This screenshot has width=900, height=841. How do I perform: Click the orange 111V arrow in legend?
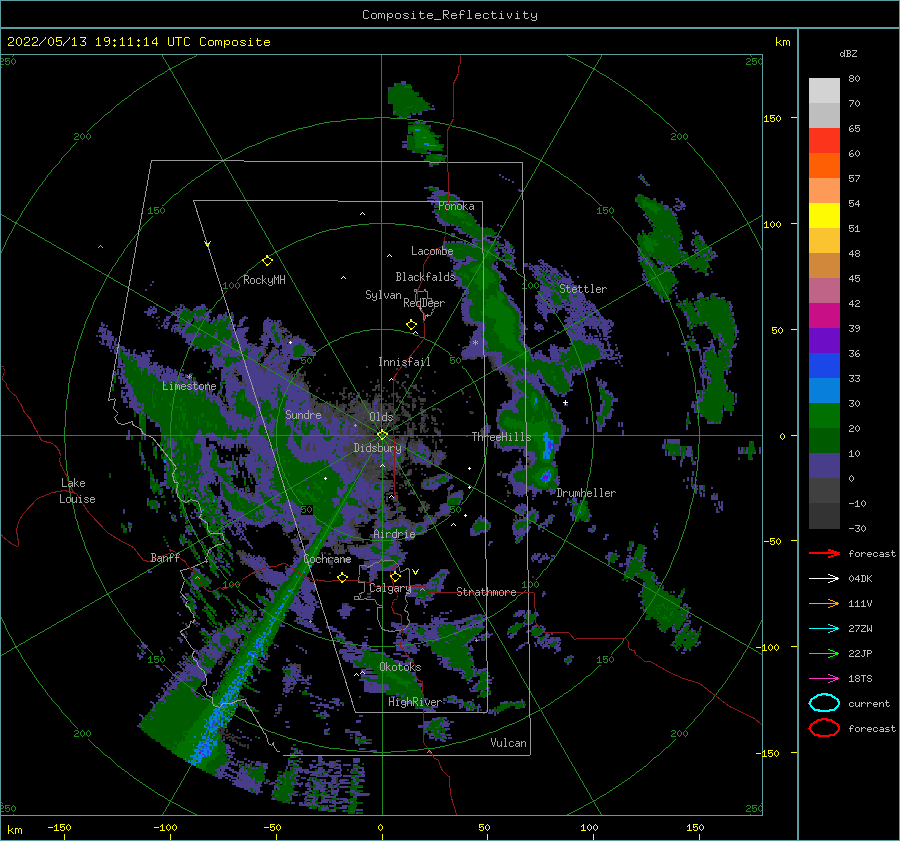coord(824,603)
